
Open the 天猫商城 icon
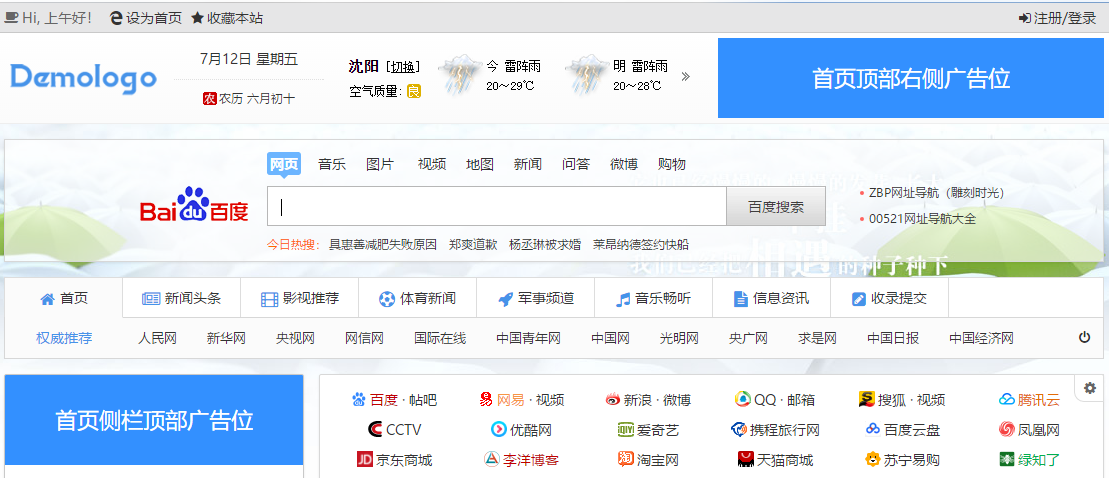click(x=745, y=460)
